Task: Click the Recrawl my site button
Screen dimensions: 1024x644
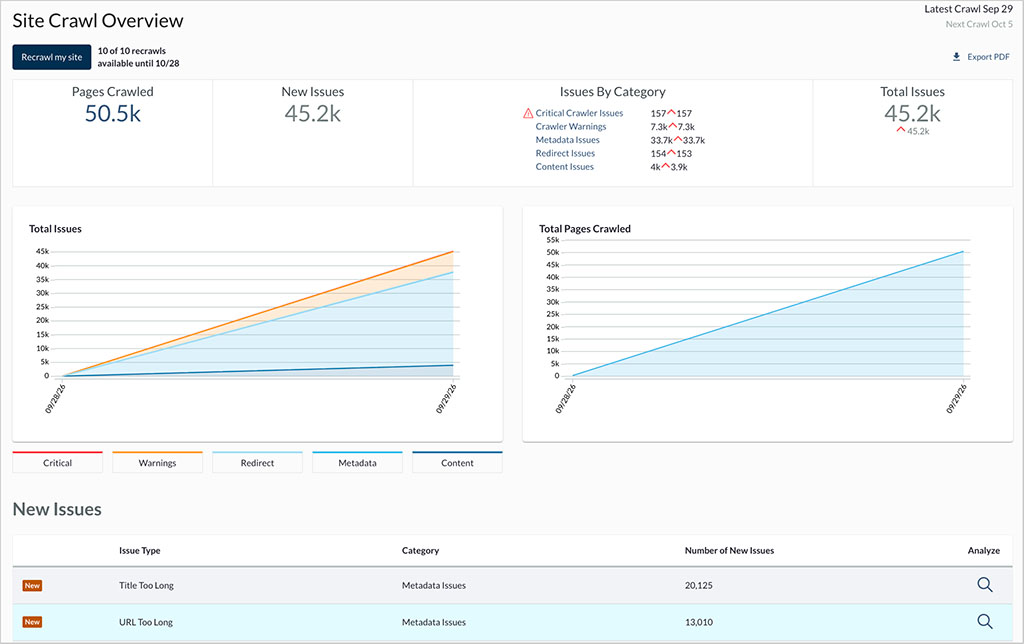Action: coord(52,57)
